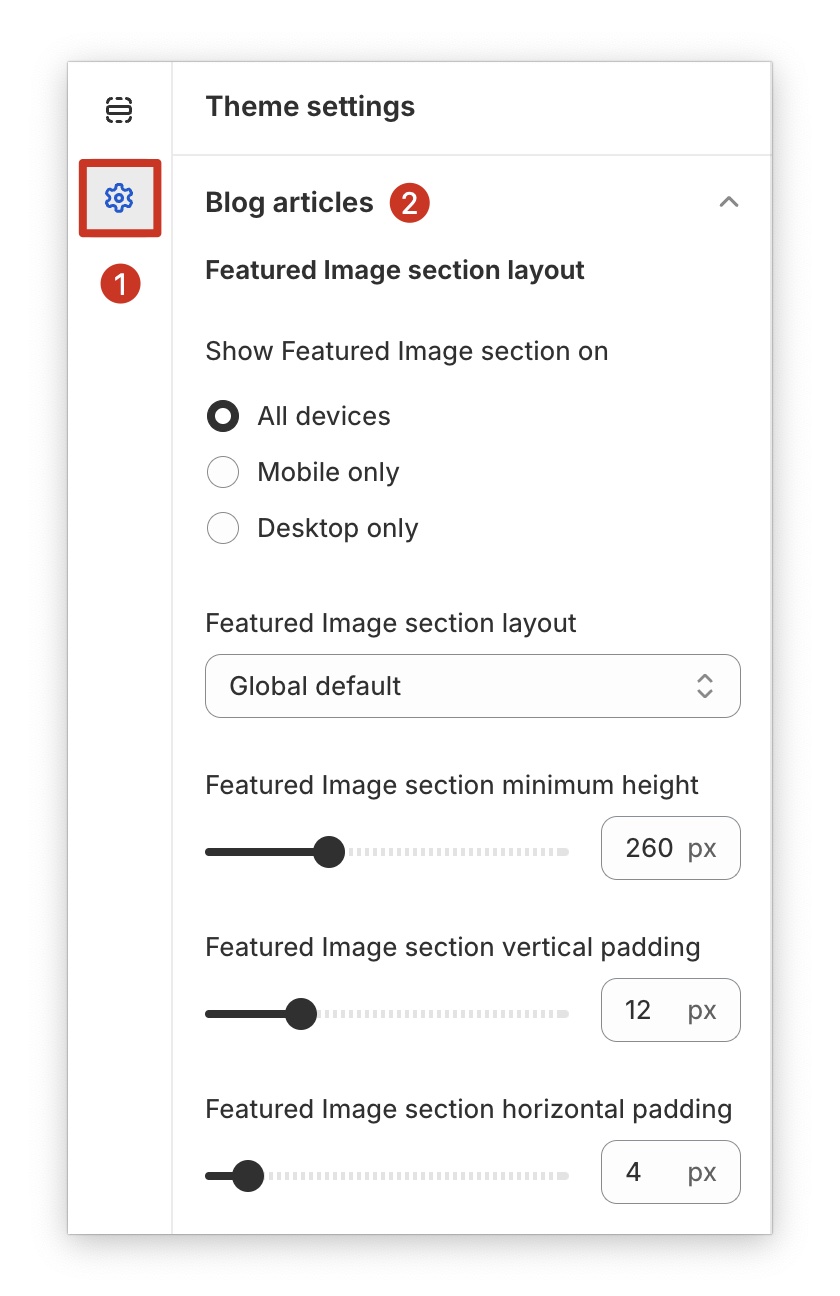Collapse the Blog articles settings group
840x1296 pixels.
point(729,202)
